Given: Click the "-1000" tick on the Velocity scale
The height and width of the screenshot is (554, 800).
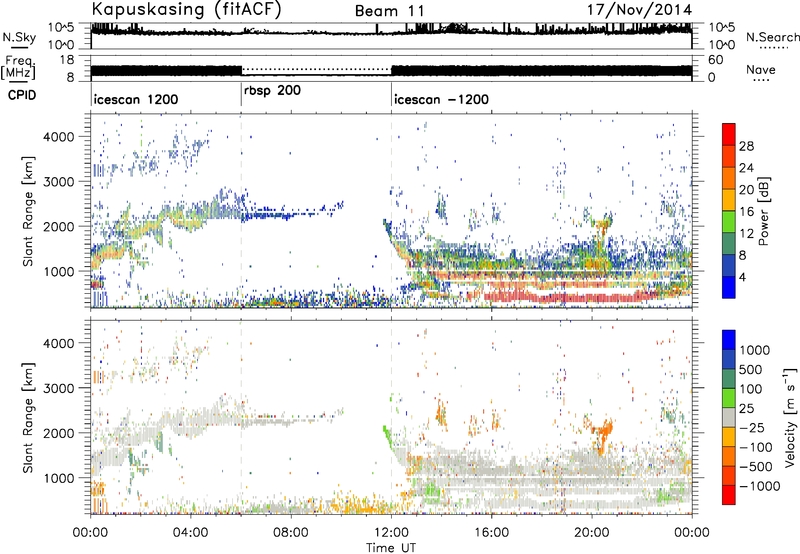Looking at the screenshot, I should click(760, 486).
